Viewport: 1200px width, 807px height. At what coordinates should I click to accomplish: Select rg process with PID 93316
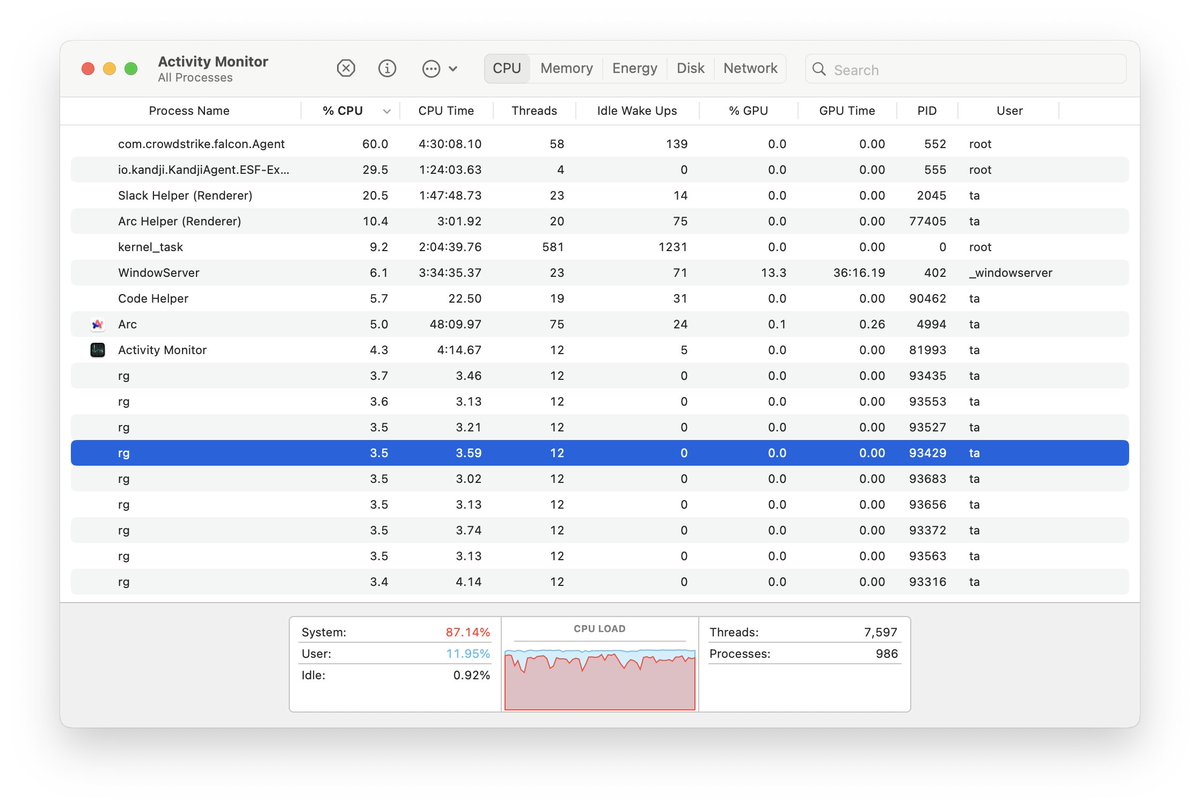[600, 582]
